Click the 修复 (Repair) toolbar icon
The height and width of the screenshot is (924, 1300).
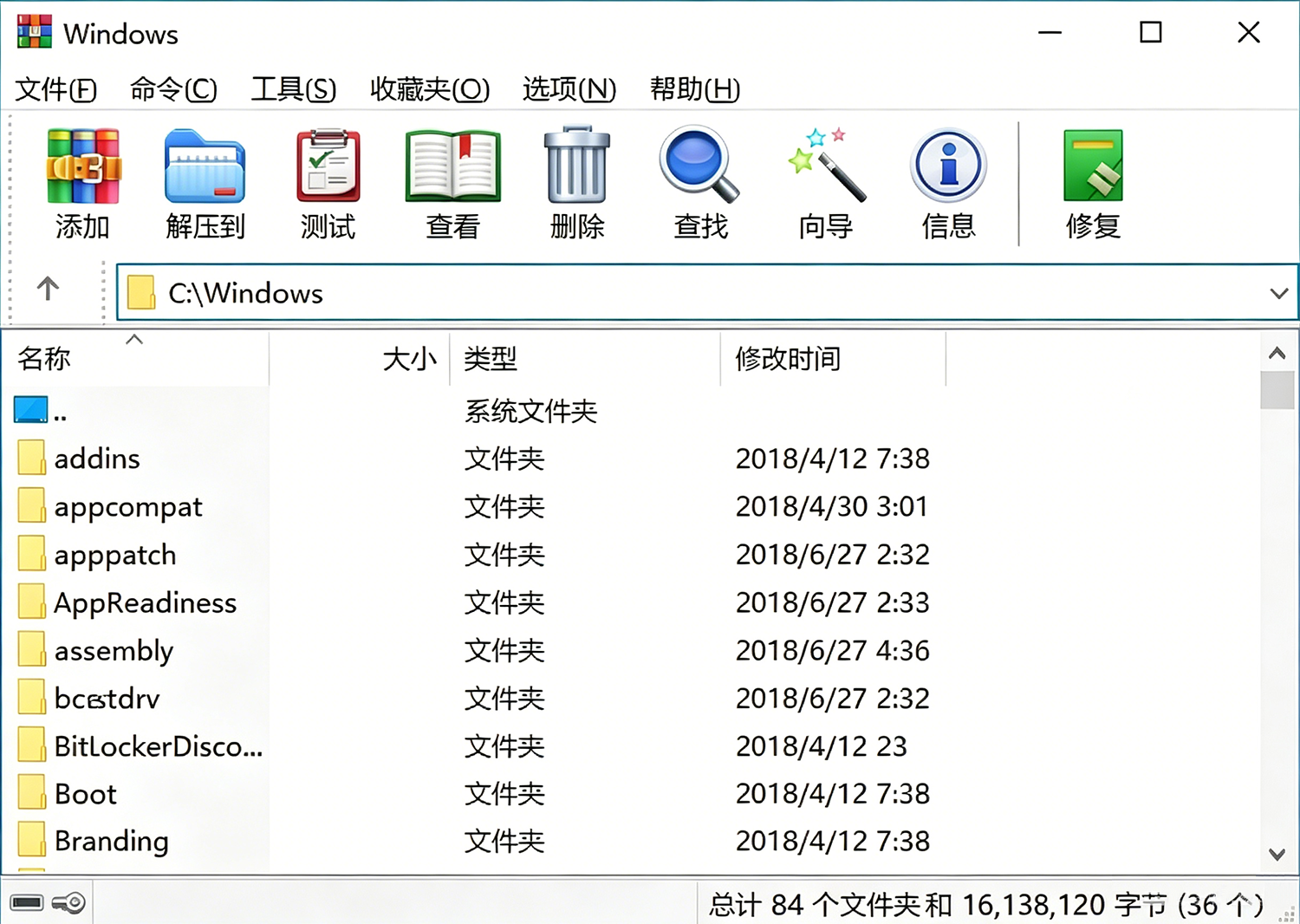(1093, 166)
